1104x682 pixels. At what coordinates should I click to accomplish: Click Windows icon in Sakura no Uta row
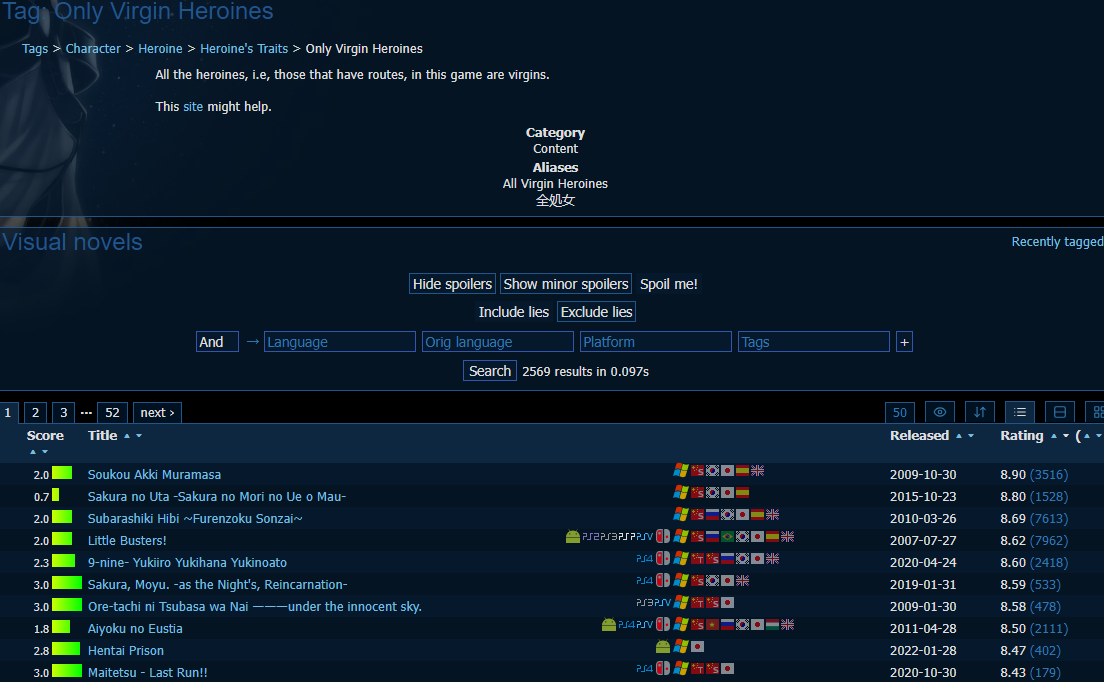point(681,492)
